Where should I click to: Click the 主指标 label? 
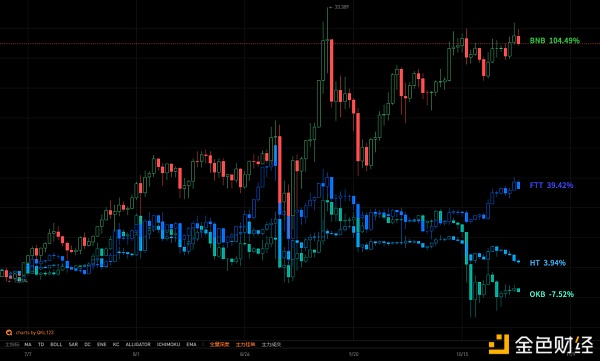click(12, 345)
